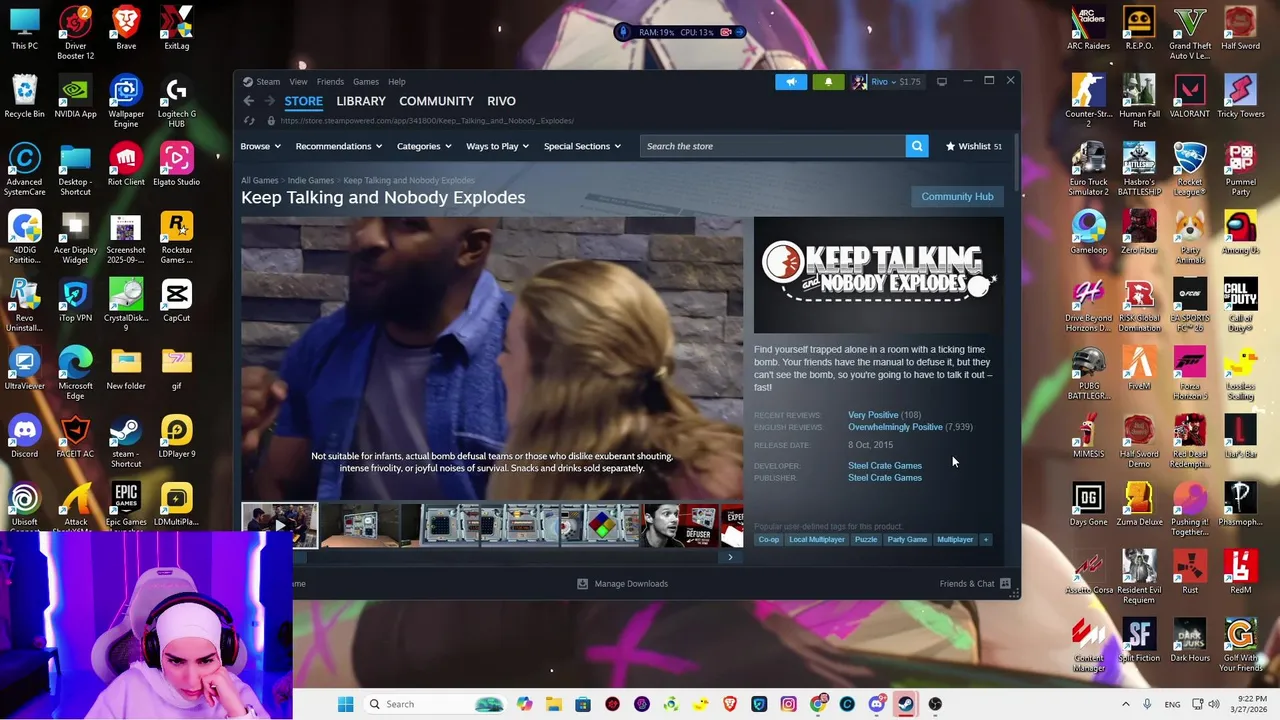Click the Big Picture mode monitor icon
1280x720 pixels.
click(942, 82)
